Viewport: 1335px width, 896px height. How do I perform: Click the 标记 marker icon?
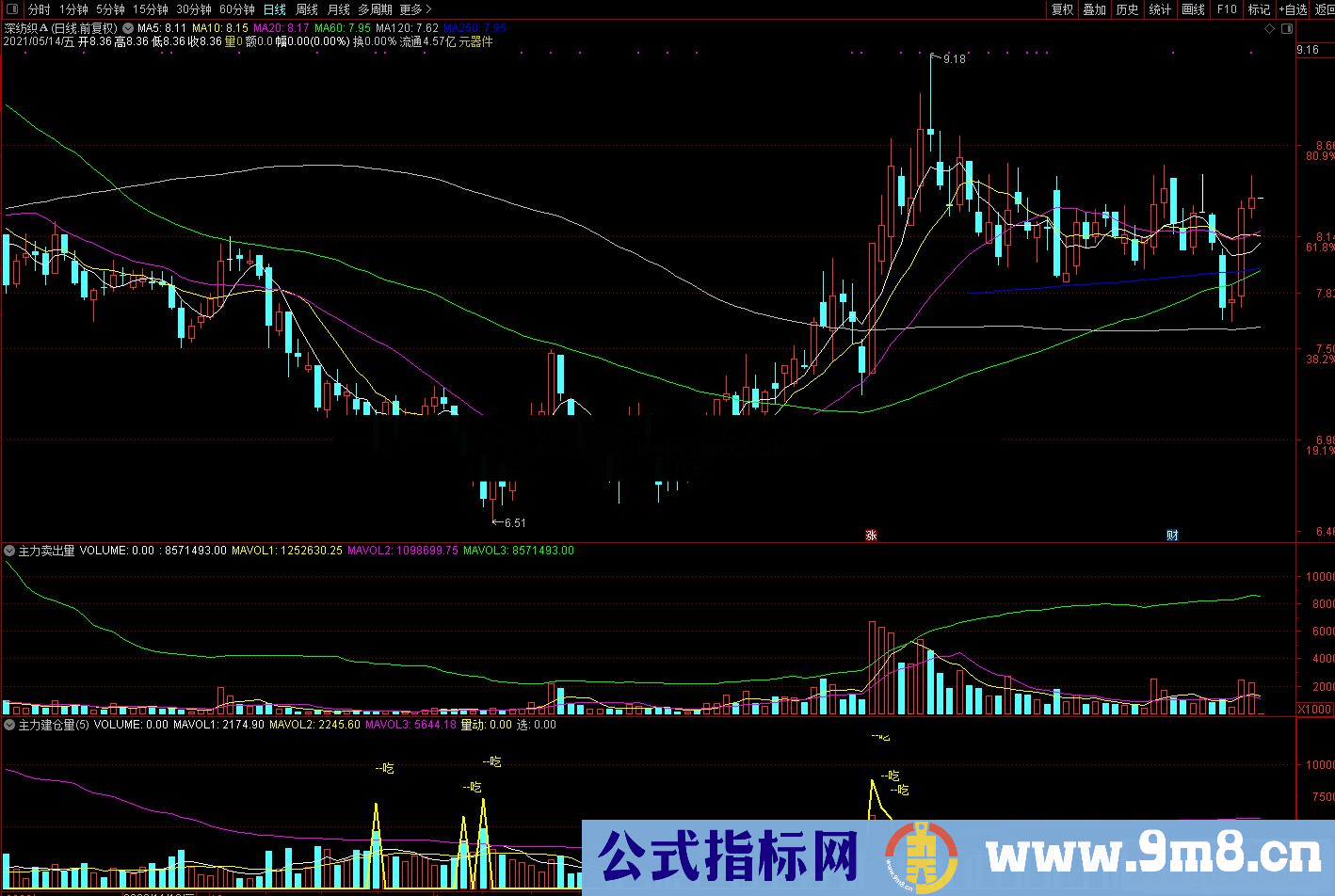pyautogui.click(x=1259, y=9)
